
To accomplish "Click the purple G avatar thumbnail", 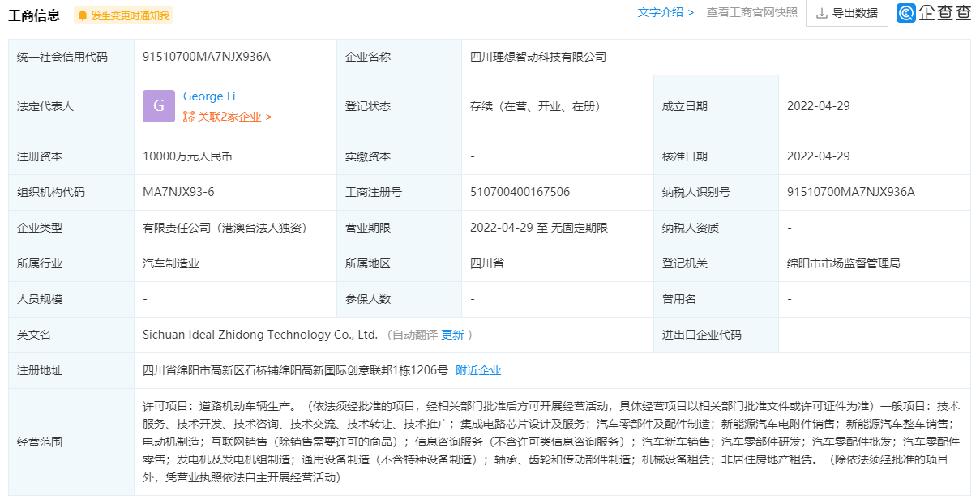I will 159,106.
